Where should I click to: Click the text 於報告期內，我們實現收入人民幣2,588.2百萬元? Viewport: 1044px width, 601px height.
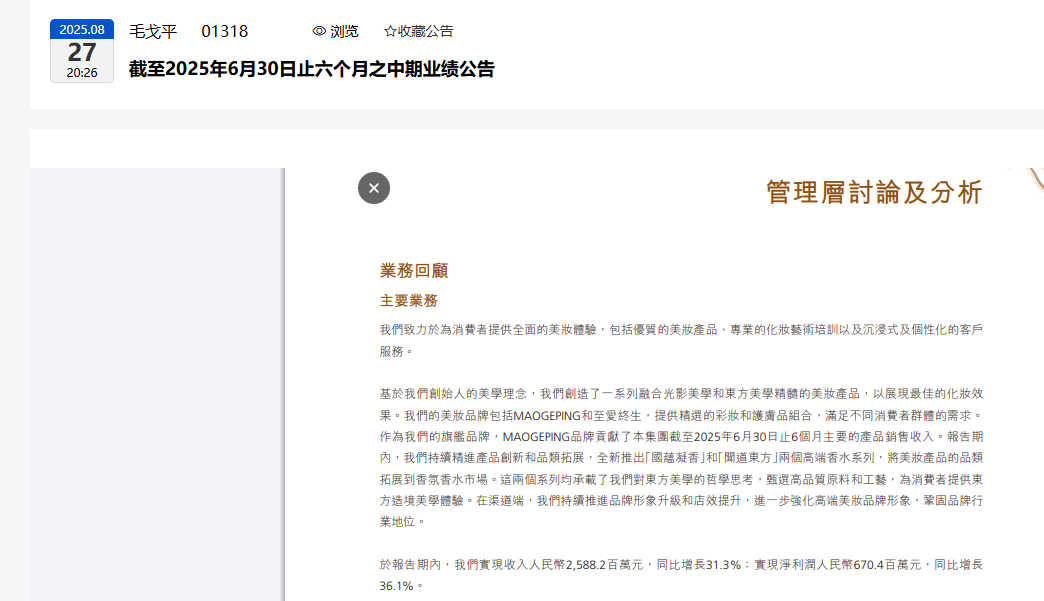511,564
